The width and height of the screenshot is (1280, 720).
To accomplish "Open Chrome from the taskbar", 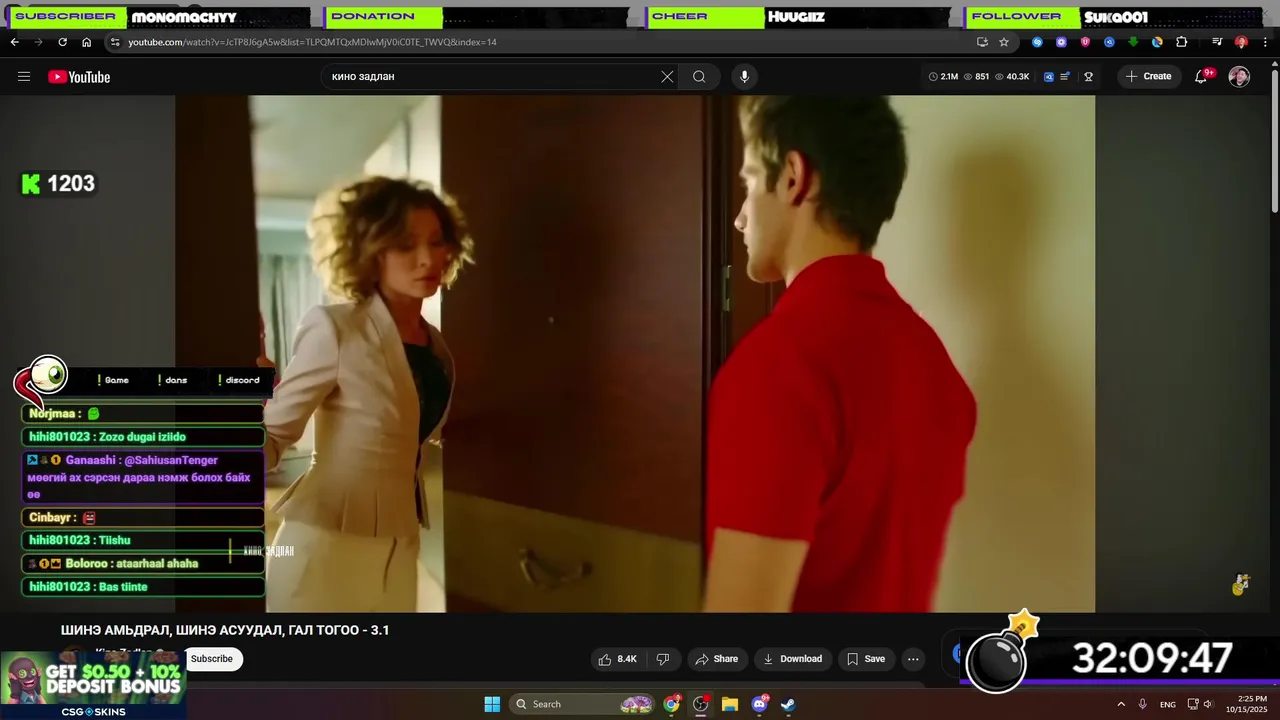I will [x=672, y=704].
